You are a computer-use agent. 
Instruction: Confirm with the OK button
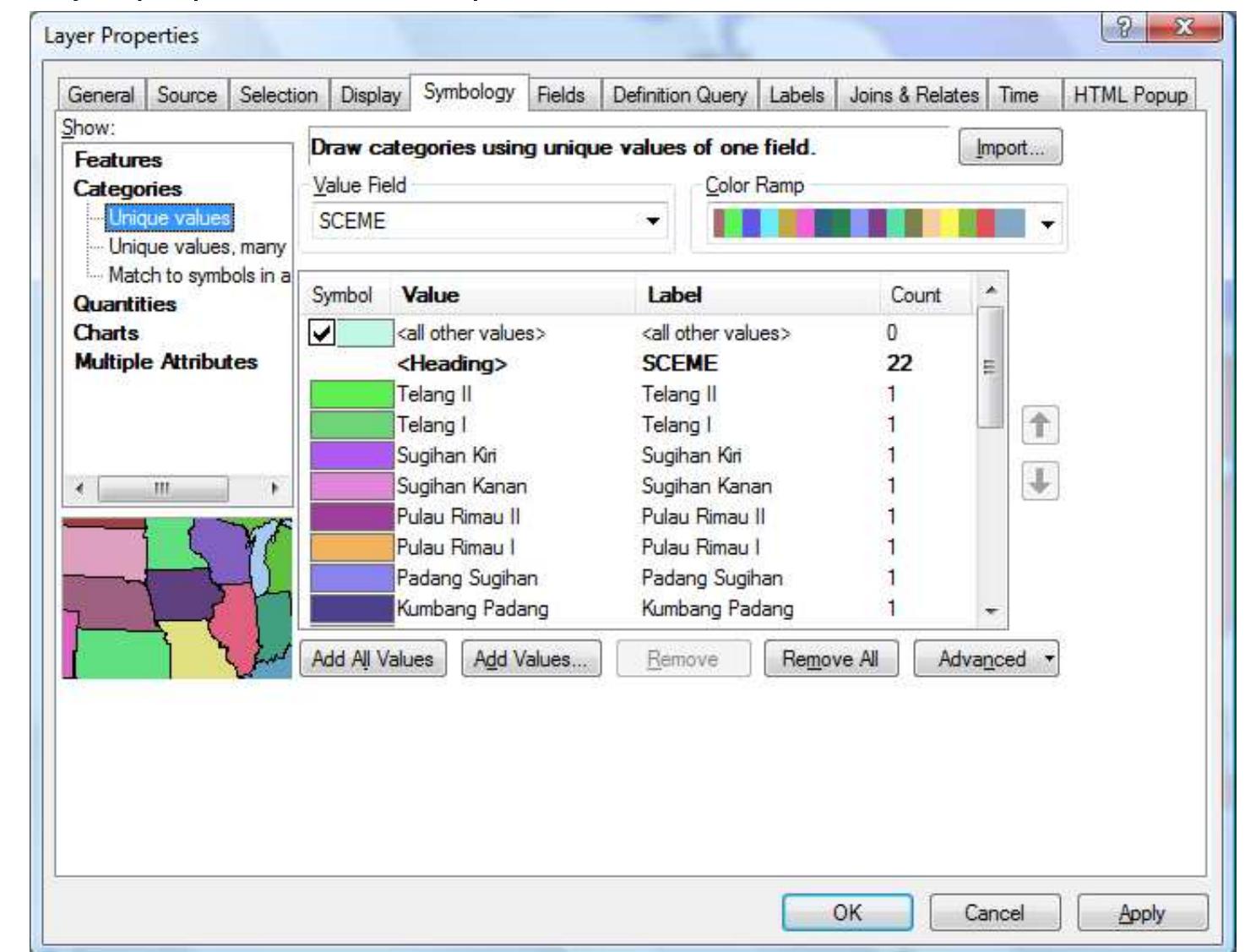pyautogui.click(x=847, y=913)
